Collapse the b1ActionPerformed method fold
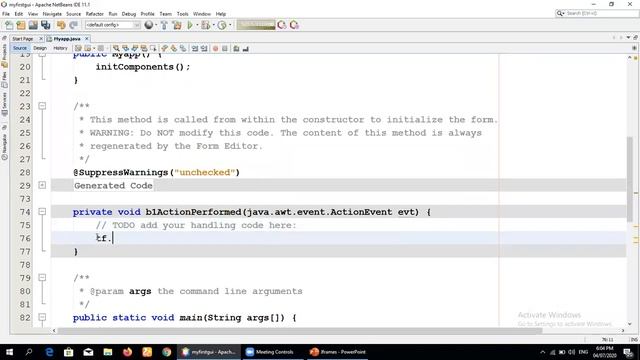640x360 pixels. coord(42,212)
